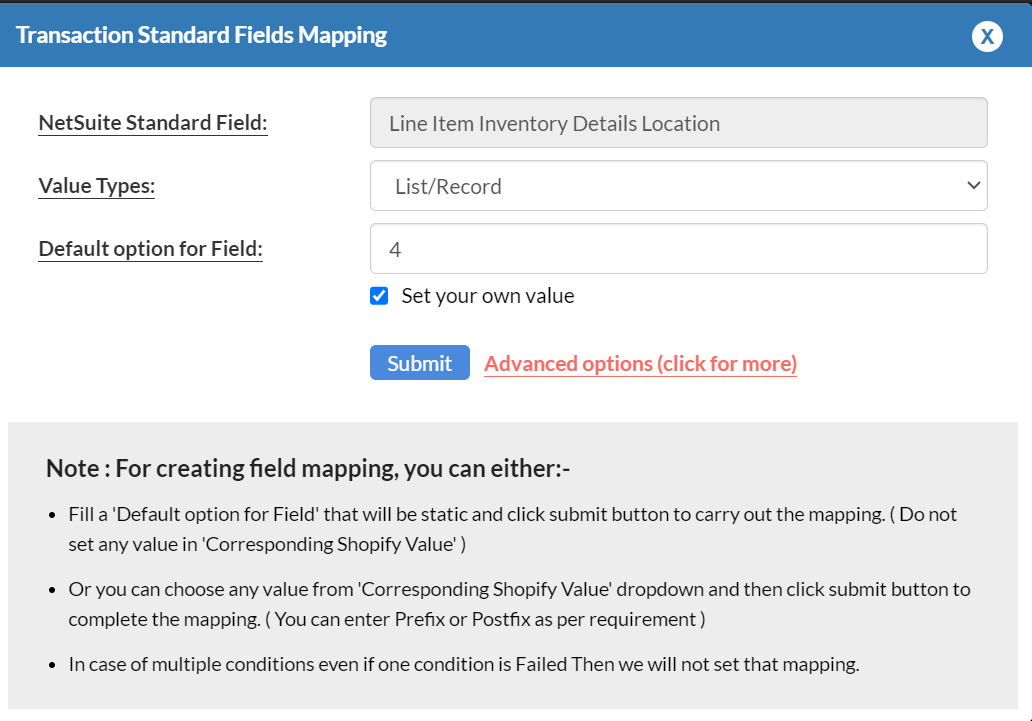Close the Transaction Standard Fields Mapping dialog
The width and height of the screenshot is (1032, 721).
pyautogui.click(x=987, y=36)
